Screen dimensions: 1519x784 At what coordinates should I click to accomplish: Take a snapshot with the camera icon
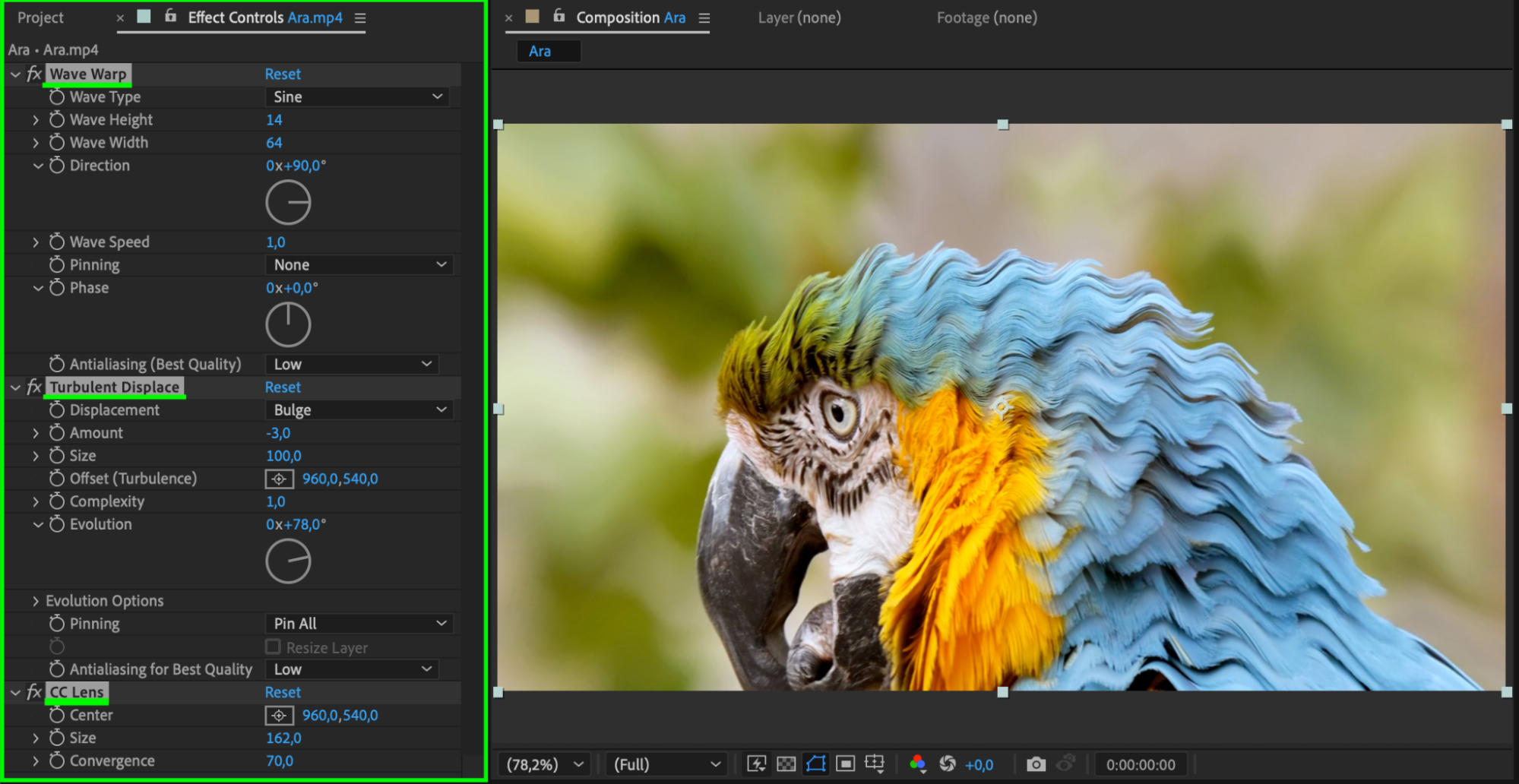point(1035,764)
